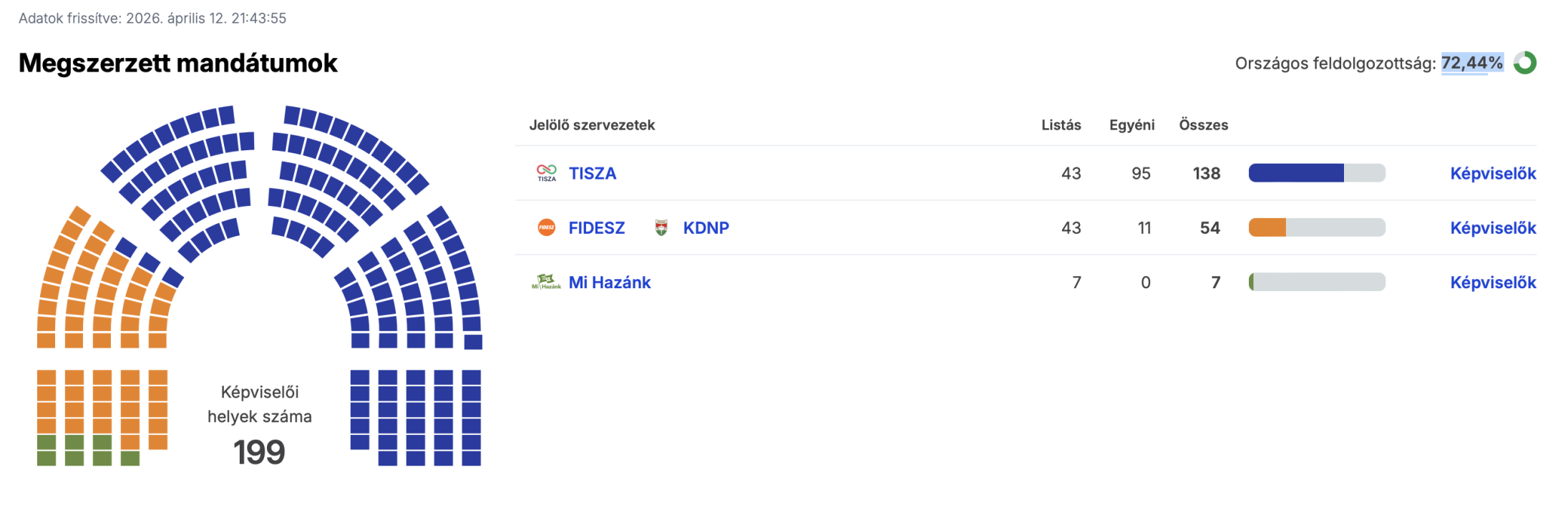
Task: Show FIDESZ-KDNP's Képviselők list
Action: point(1493,227)
